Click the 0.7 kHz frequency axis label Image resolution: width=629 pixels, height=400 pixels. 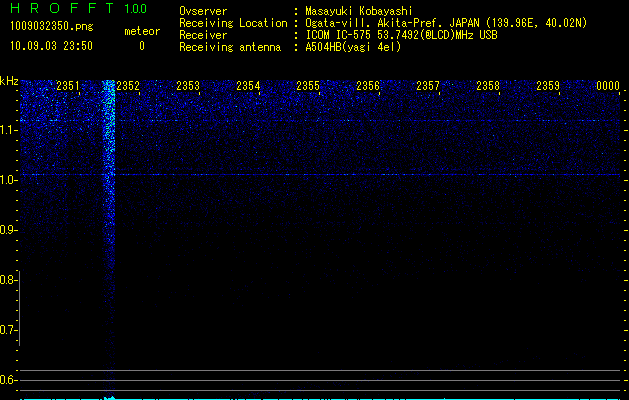[x=8, y=330]
